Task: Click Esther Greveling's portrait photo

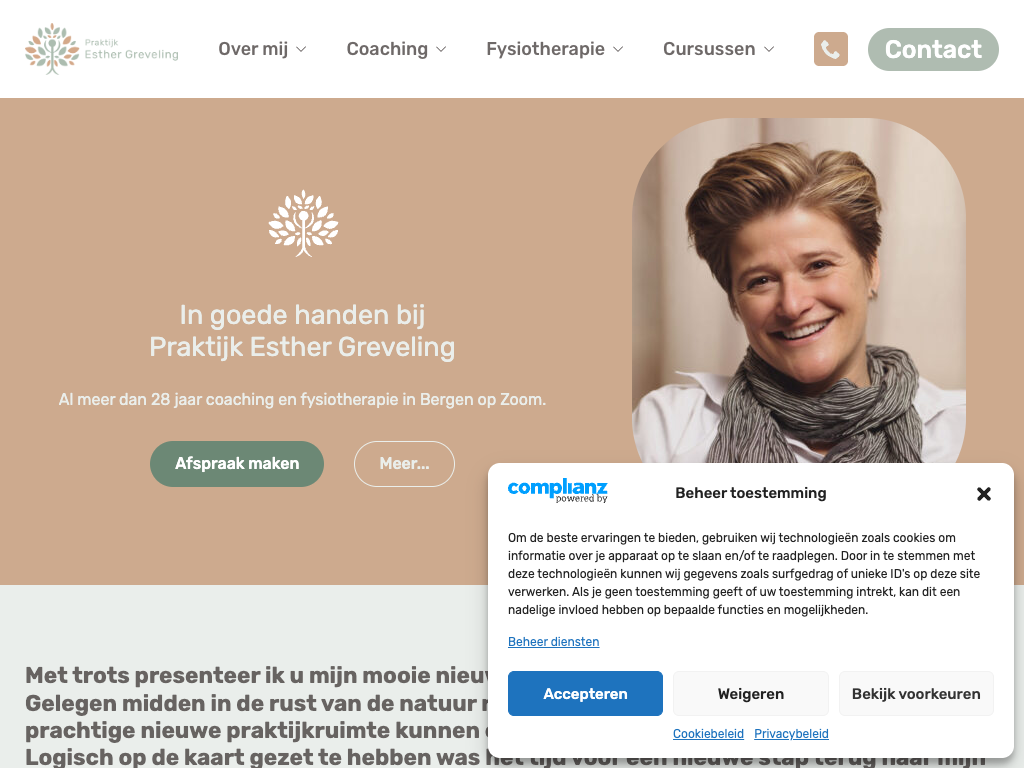Action: pos(799,291)
